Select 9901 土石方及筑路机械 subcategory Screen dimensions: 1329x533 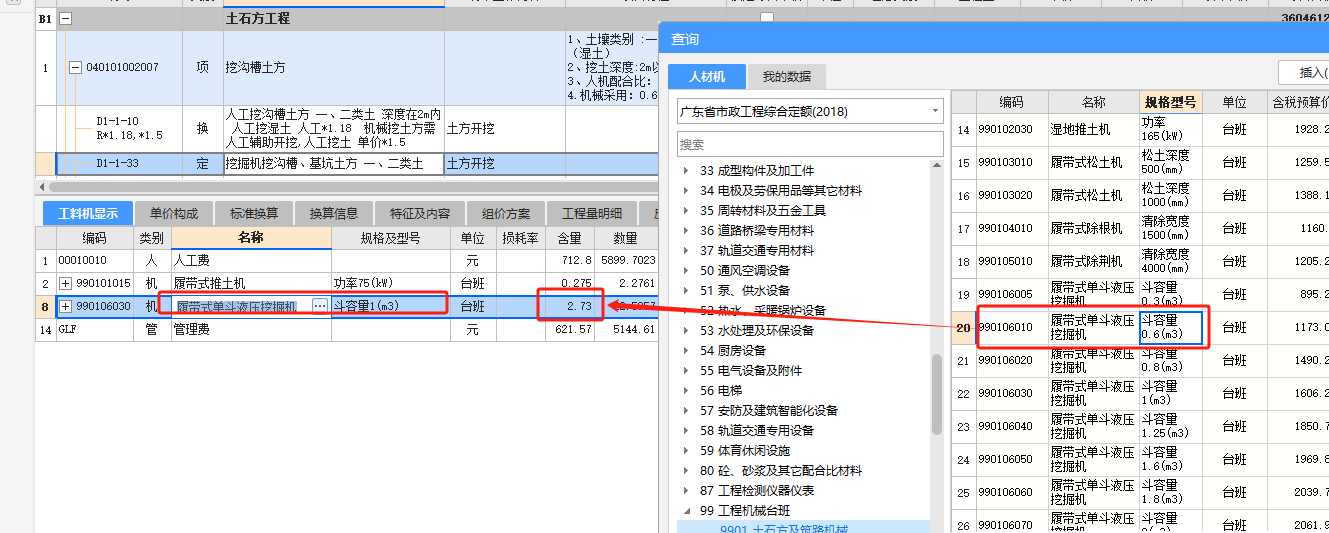tap(784, 529)
